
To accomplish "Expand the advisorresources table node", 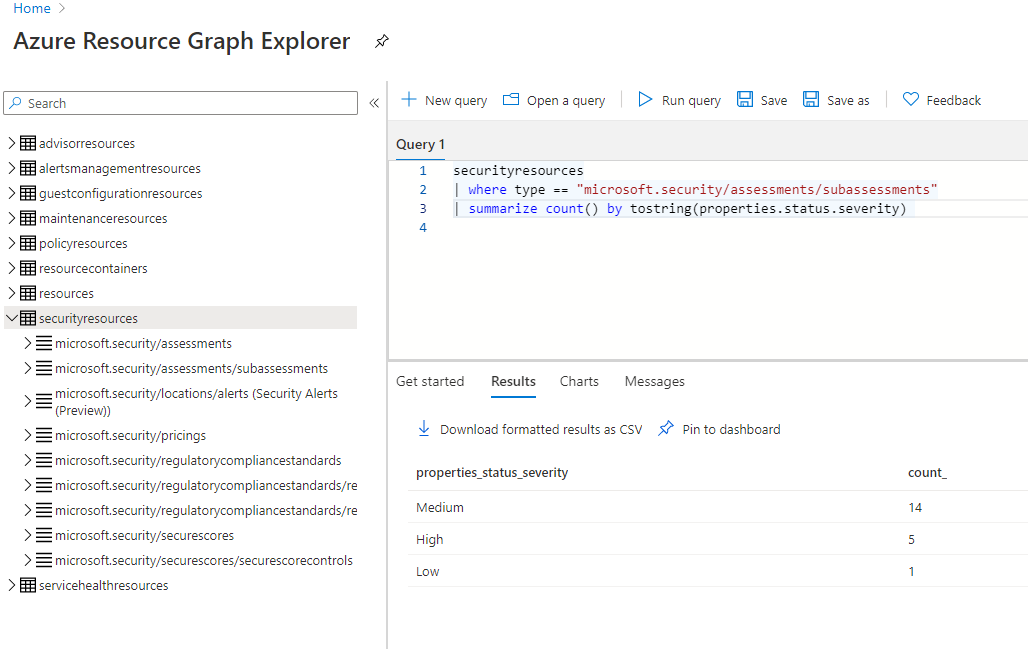I will coord(12,143).
